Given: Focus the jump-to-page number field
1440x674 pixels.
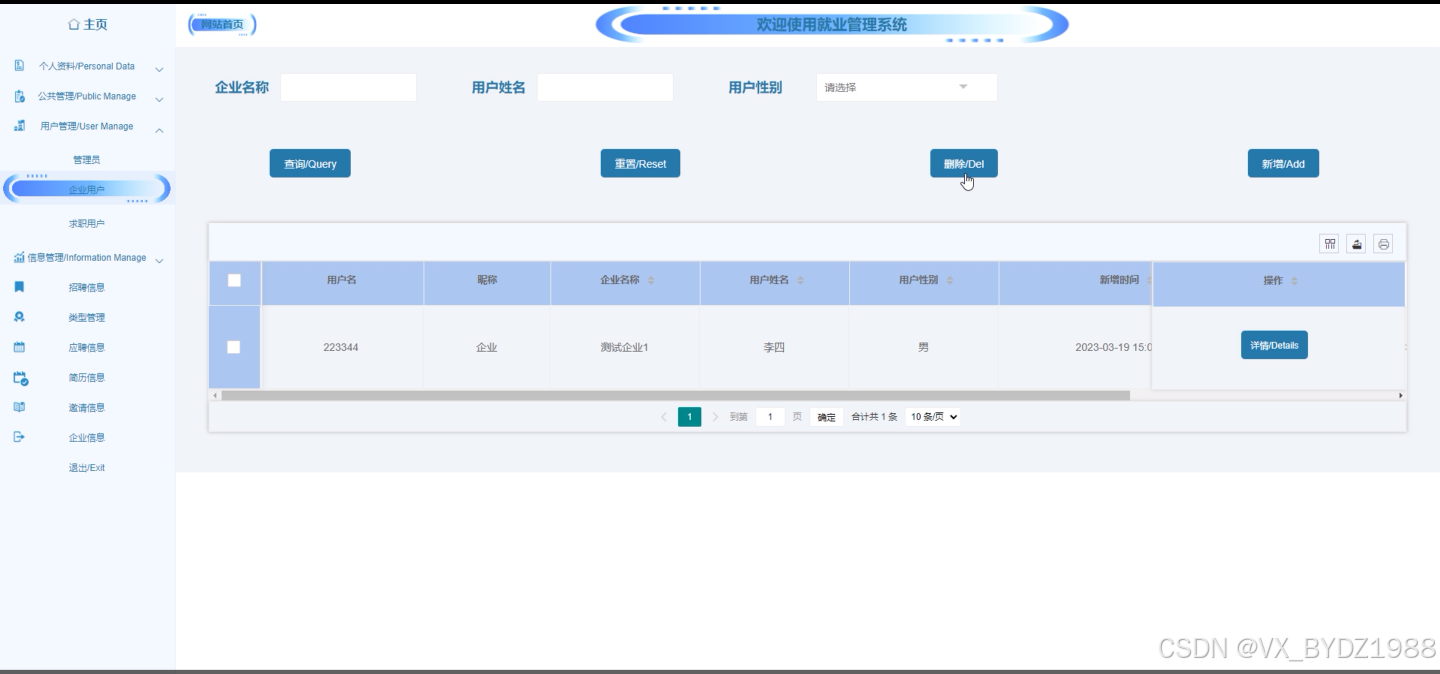Looking at the screenshot, I should point(770,417).
